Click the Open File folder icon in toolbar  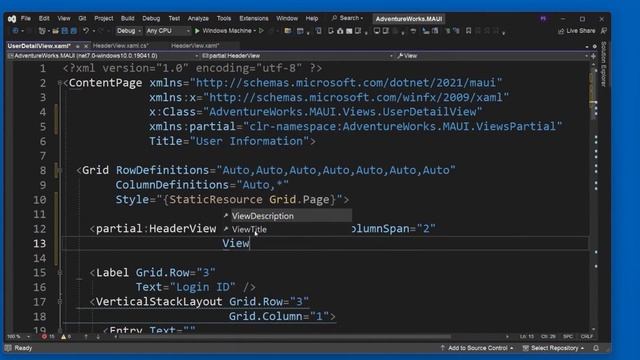coord(55,31)
